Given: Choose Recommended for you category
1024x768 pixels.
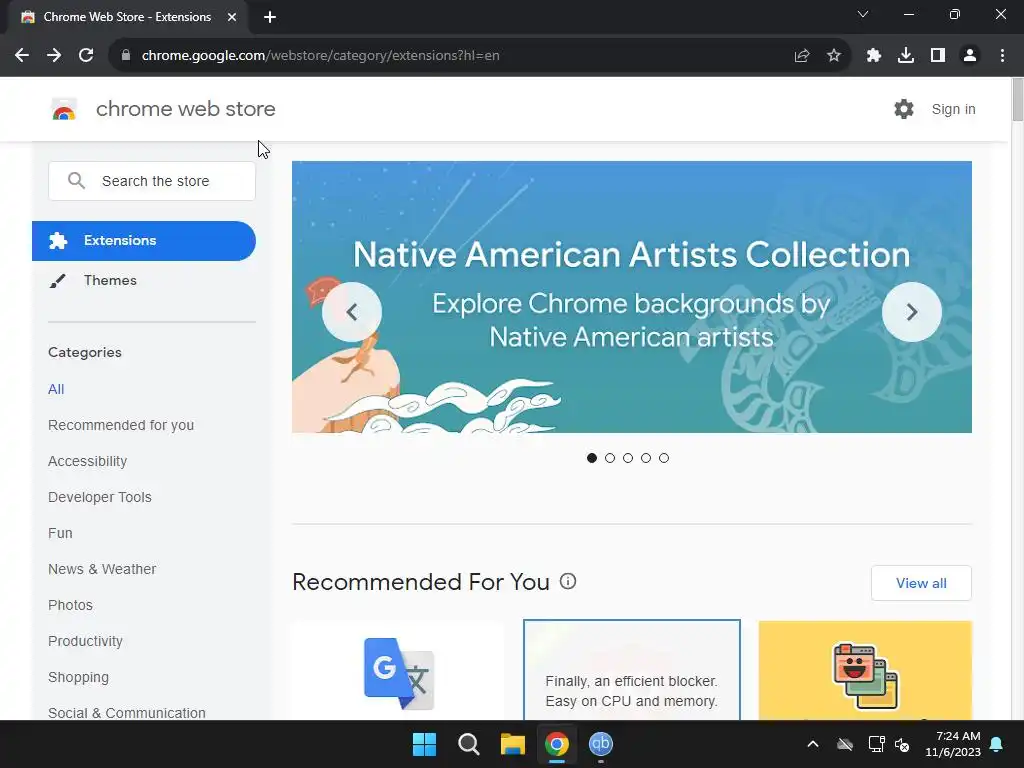Looking at the screenshot, I should (x=121, y=425).
